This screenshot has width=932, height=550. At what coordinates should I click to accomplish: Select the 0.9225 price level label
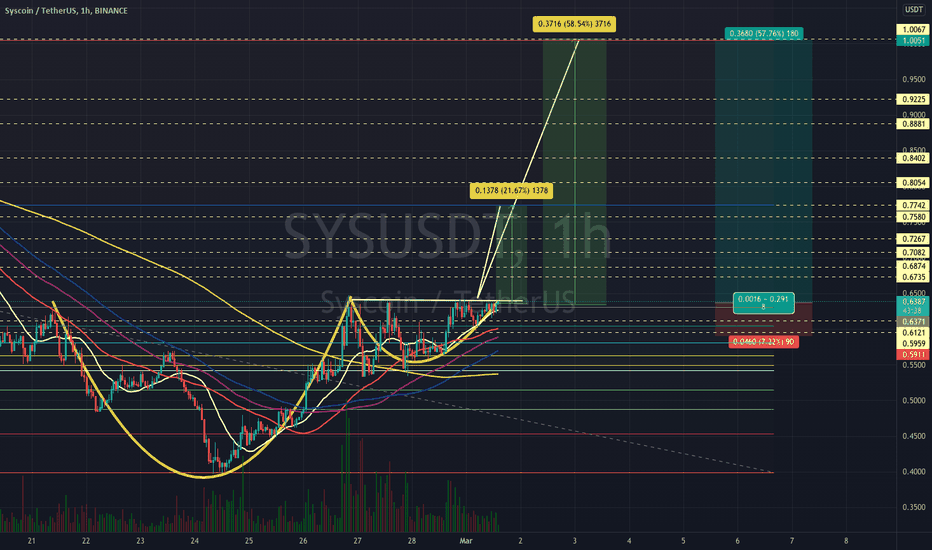(x=914, y=99)
